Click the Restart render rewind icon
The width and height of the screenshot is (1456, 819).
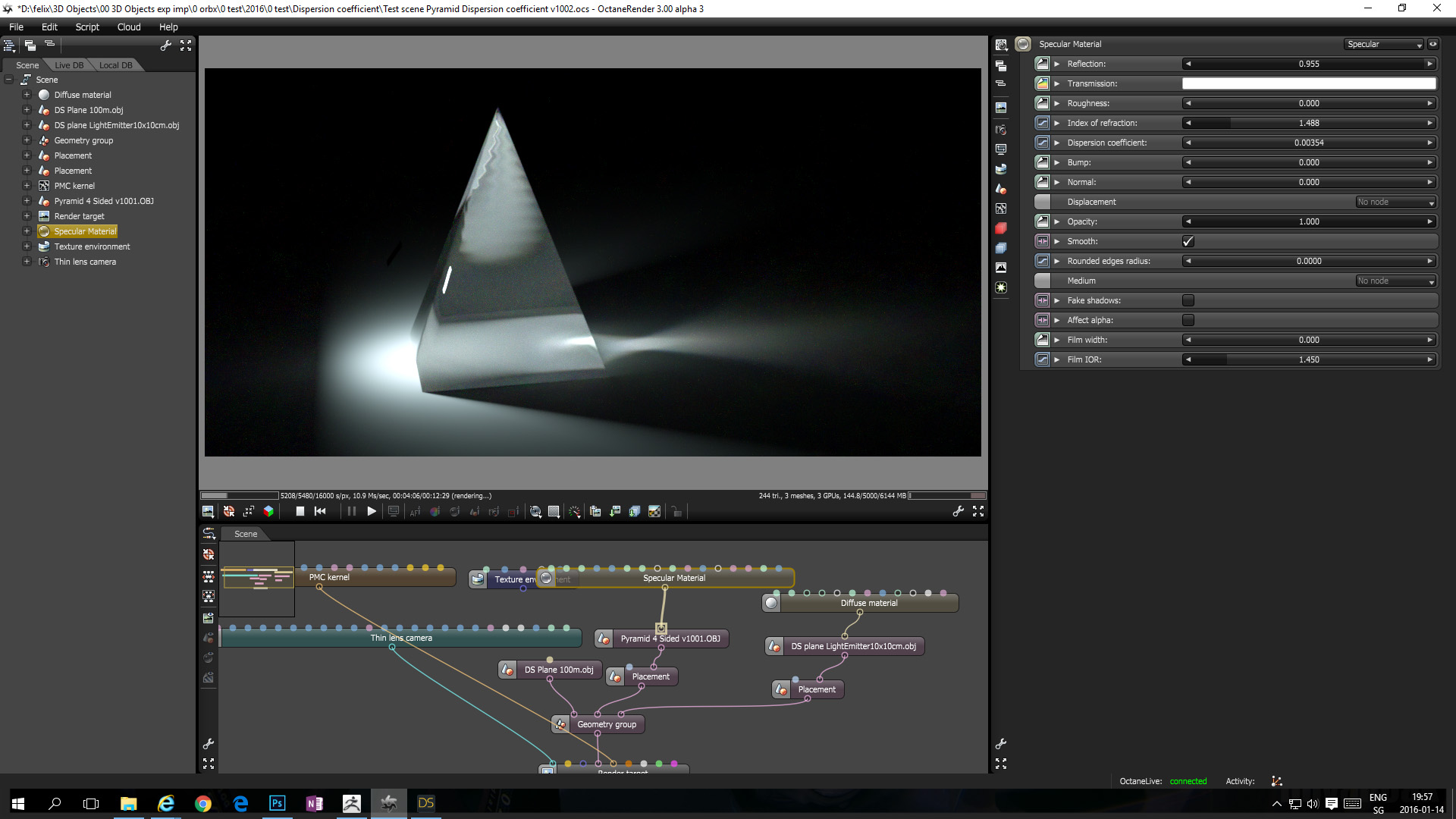pos(320,512)
